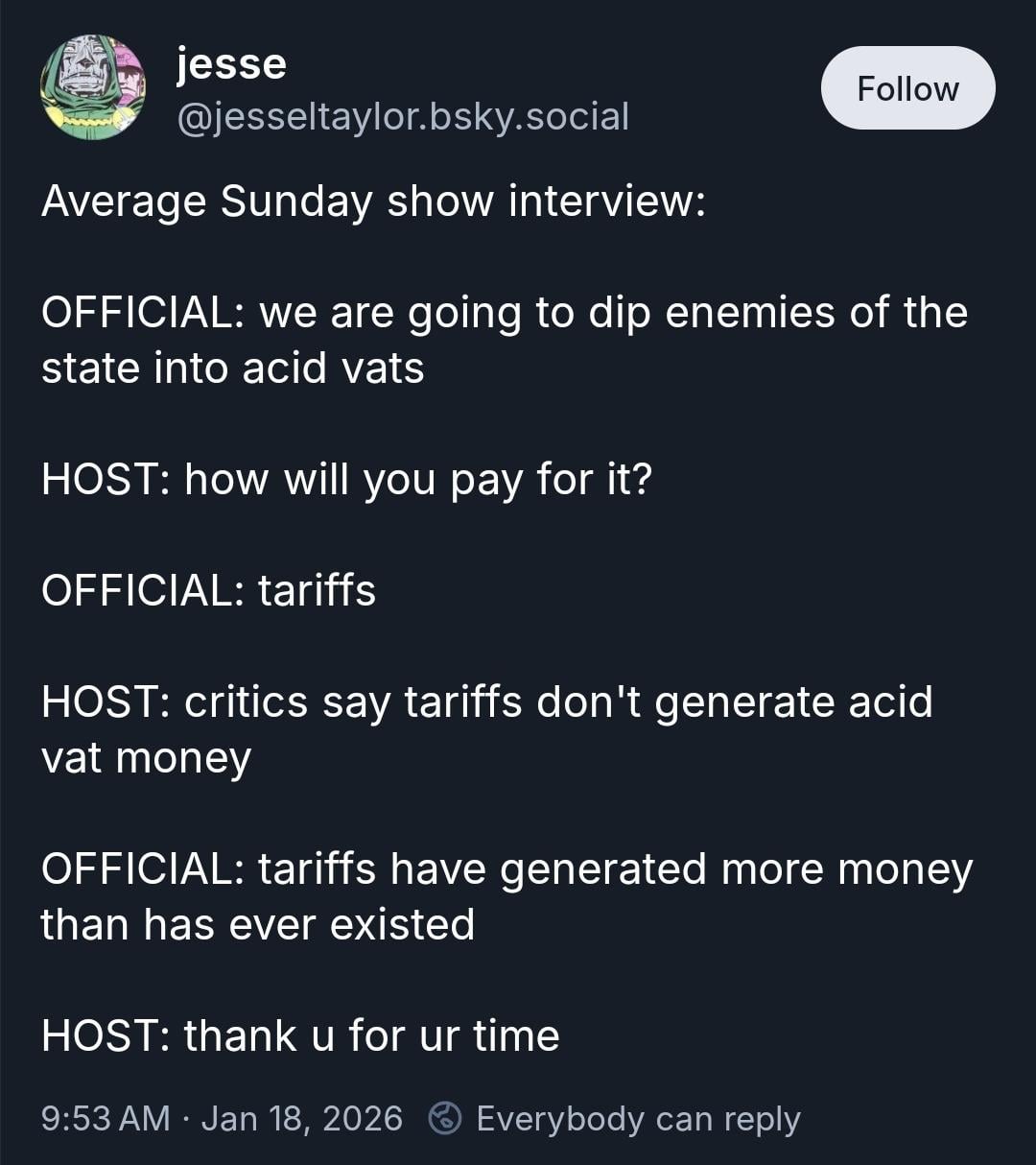Image resolution: width=1036 pixels, height=1165 pixels.
Task: Click the "OFFICIAL: tariffs" line
Action: (x=208, y=590)
